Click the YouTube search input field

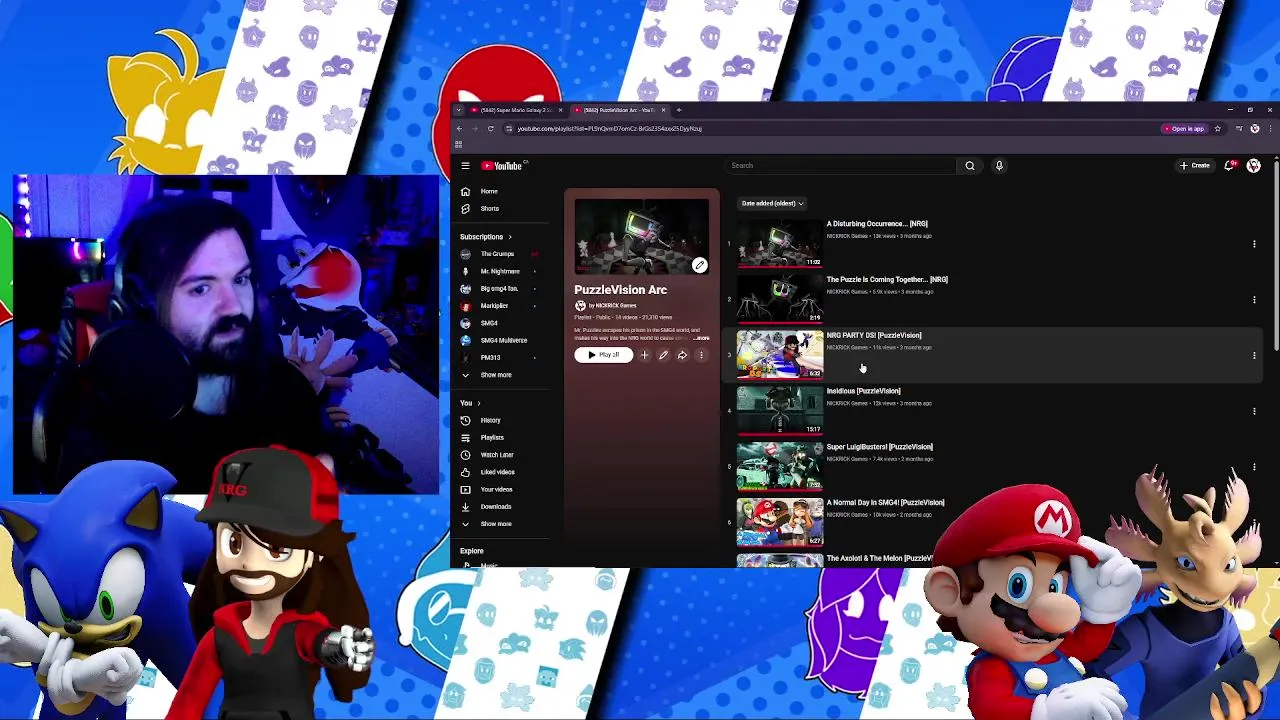[840, 166]
